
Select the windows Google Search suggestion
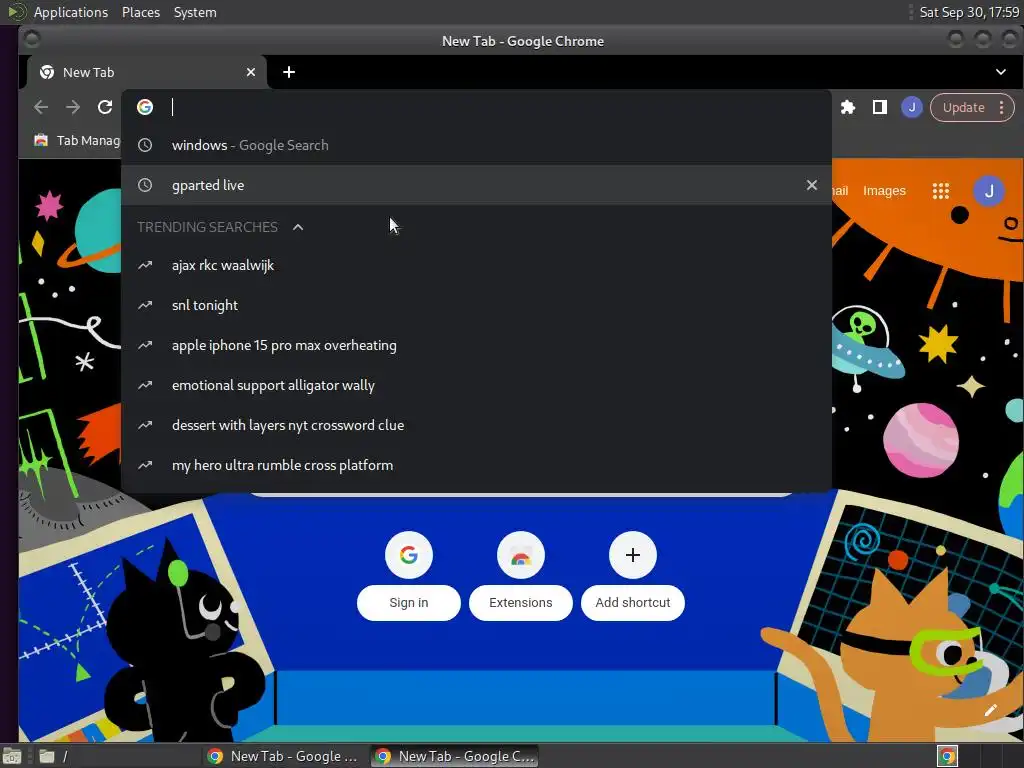click(x=476, y=145)
